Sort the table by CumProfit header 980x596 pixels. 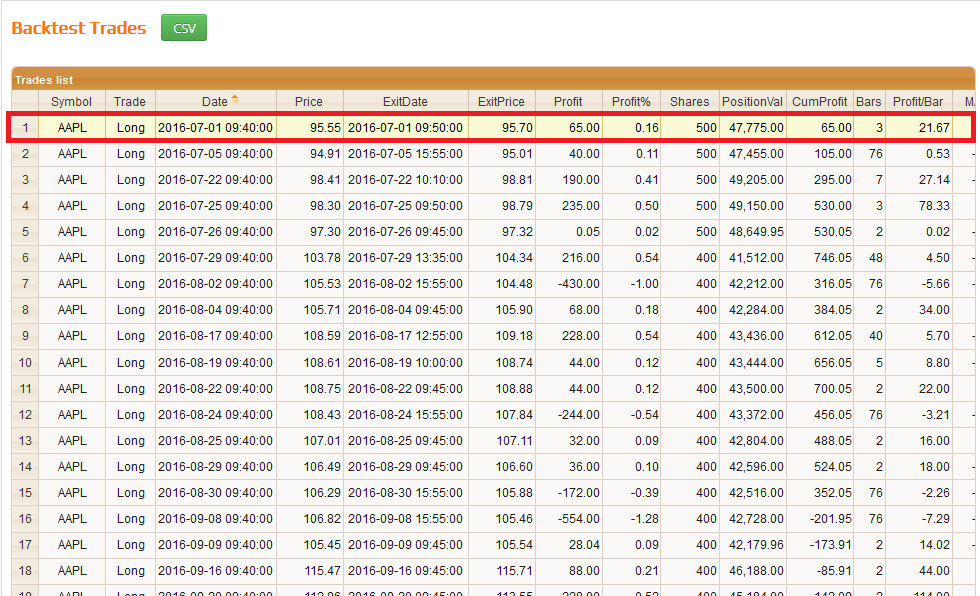pos(819,102)
